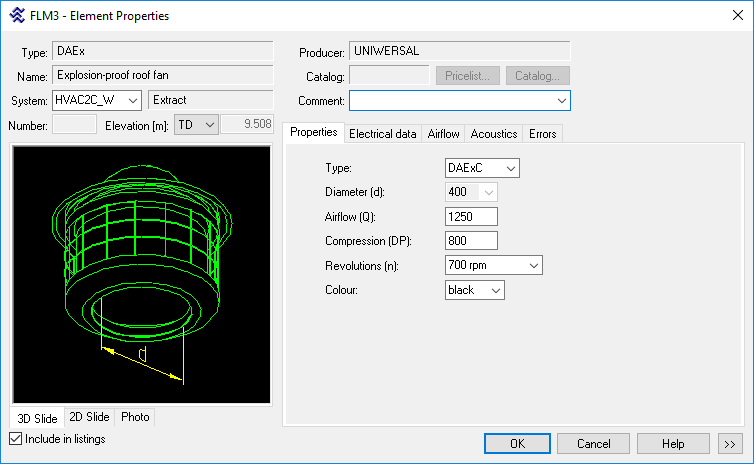Viewport: 754px width, 464px height.
Task: Expand the Comment combo box
Action: click(x=560, y=101)
